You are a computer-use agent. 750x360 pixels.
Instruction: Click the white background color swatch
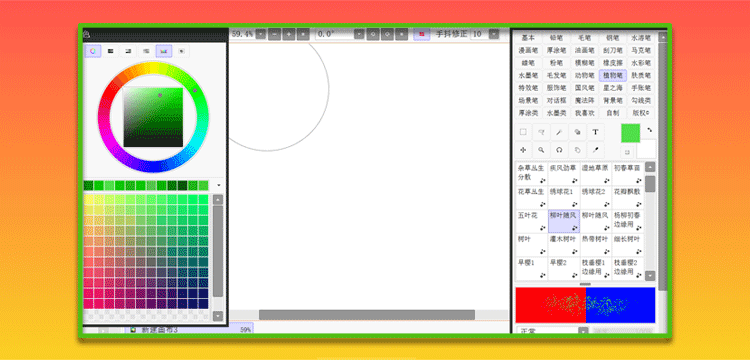(x=646, y=149)
